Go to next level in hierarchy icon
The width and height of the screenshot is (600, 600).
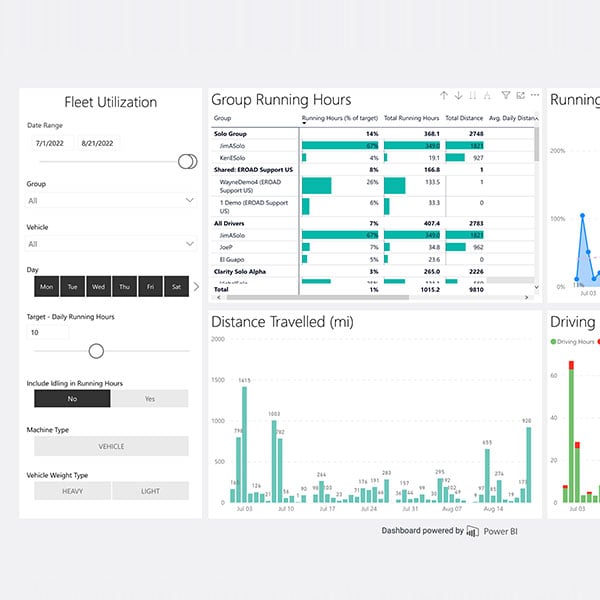click(x=473, y=96)
